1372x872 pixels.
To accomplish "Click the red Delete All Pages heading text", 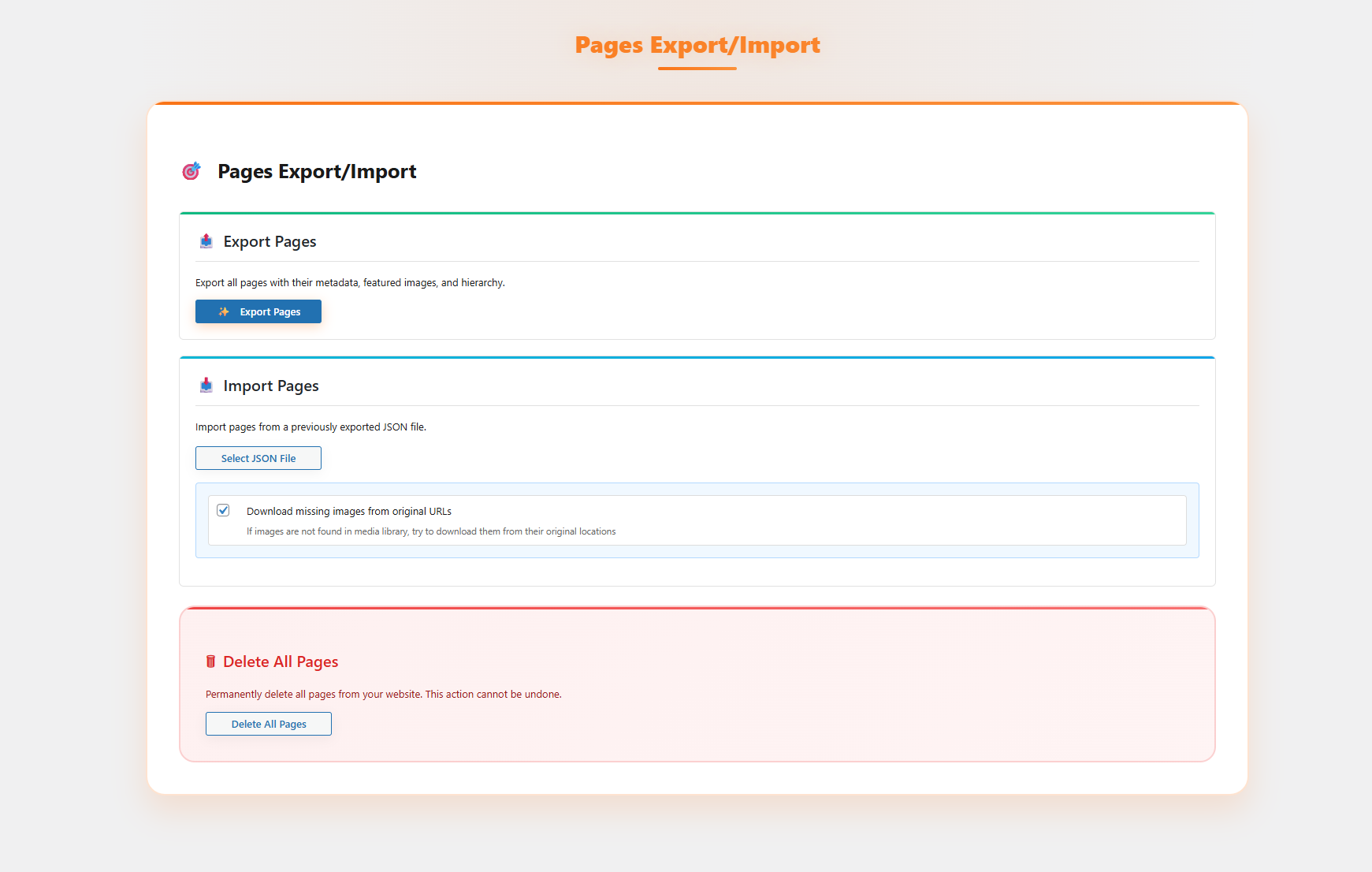I will [281, 662].
